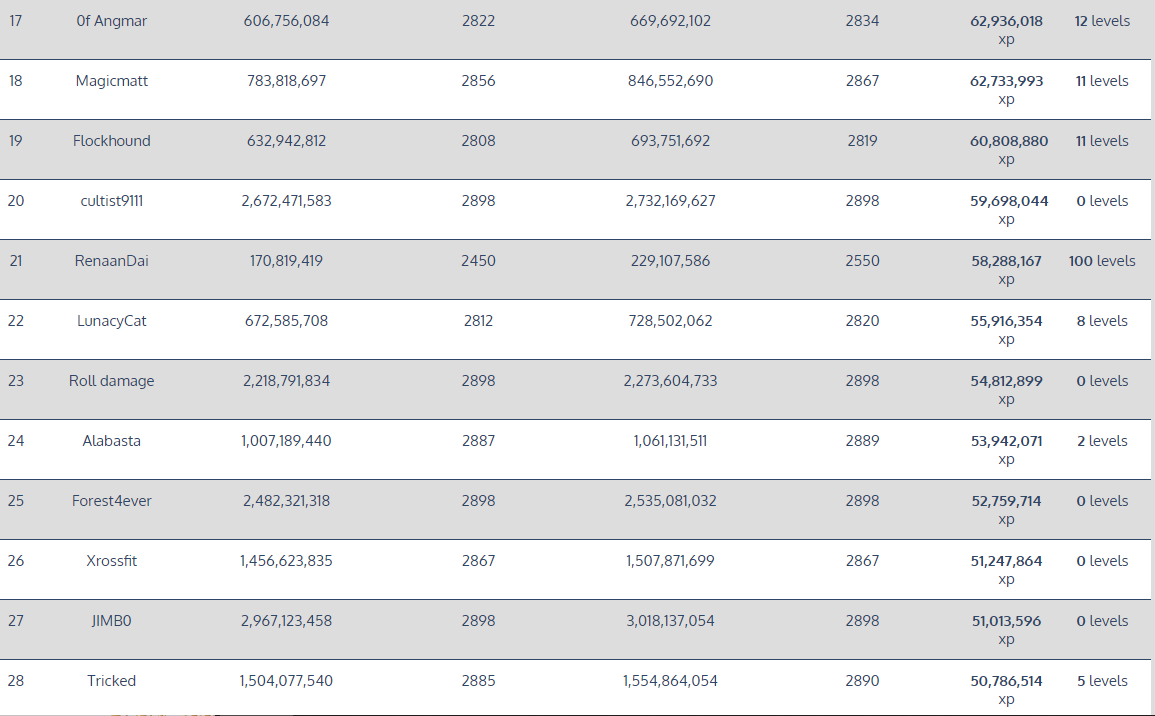
Task: Select the Alabasta player name
Action: (111, 441)
